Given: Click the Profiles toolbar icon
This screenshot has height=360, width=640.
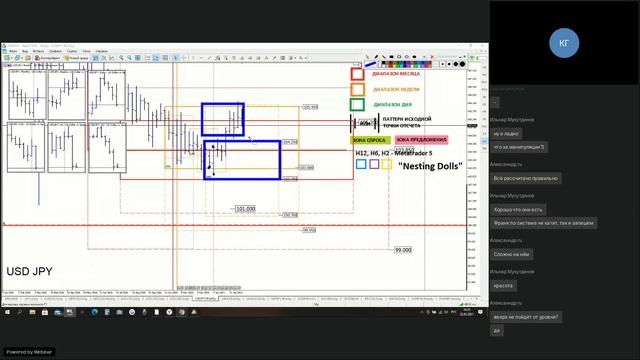Looking at the screenshot, I should 17,58.
